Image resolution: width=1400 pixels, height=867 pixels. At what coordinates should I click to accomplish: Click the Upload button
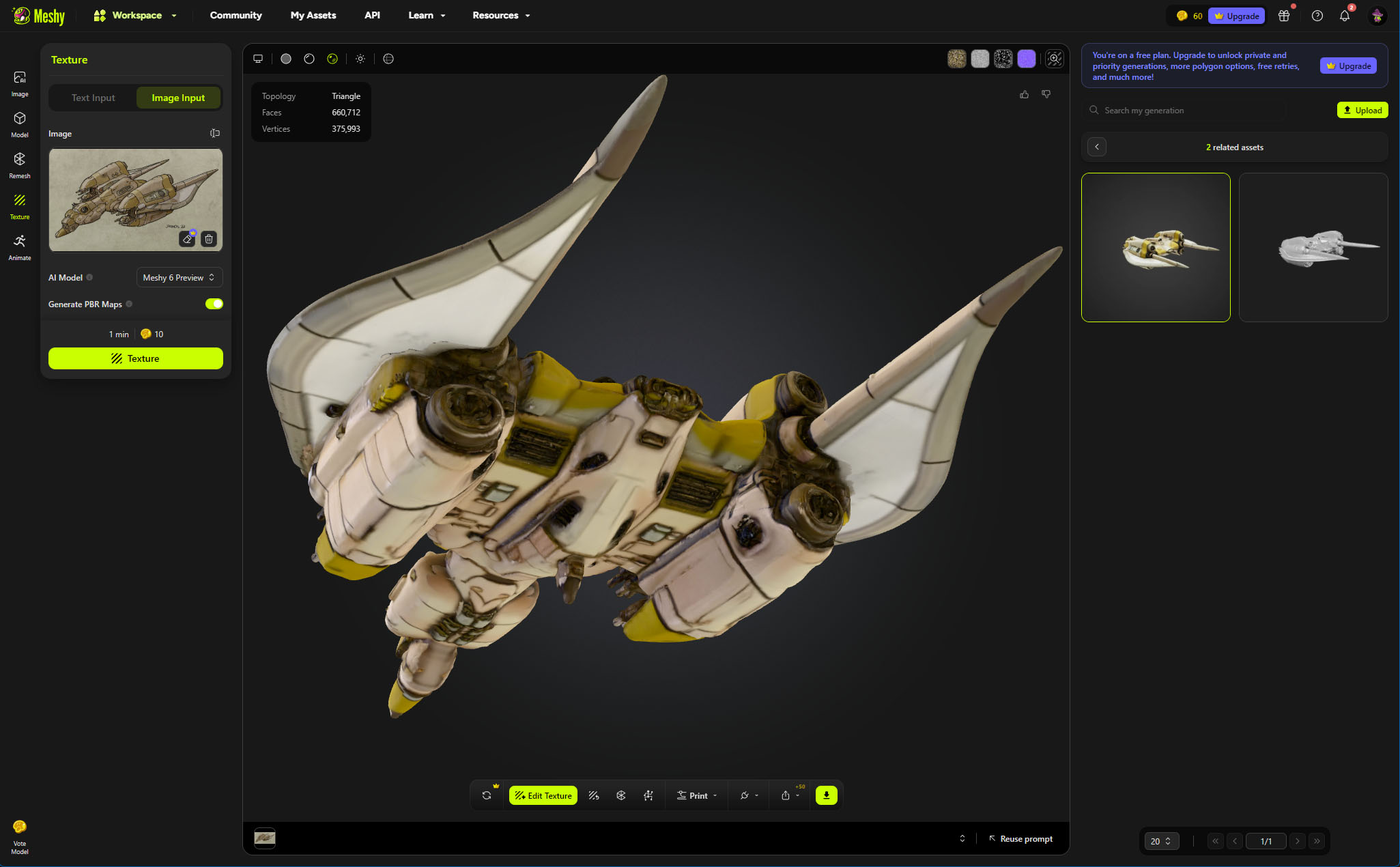[x=1362, y=110]
